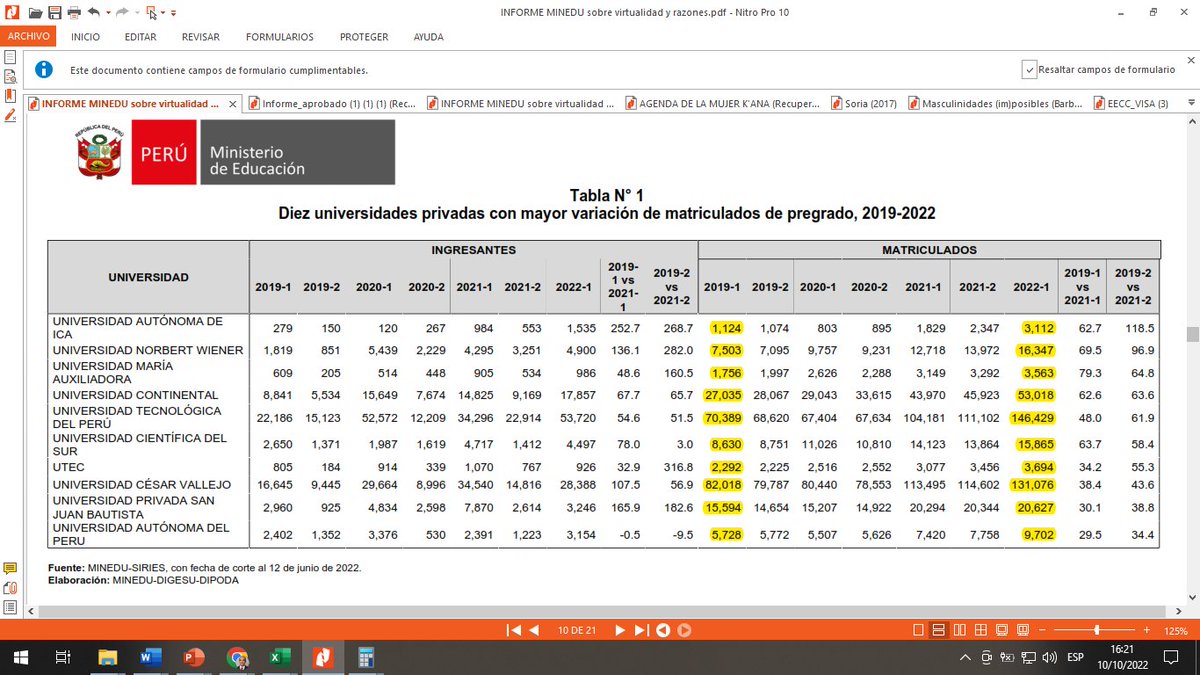Open the Signatures panel in the left sidebar

pos(10,116)
